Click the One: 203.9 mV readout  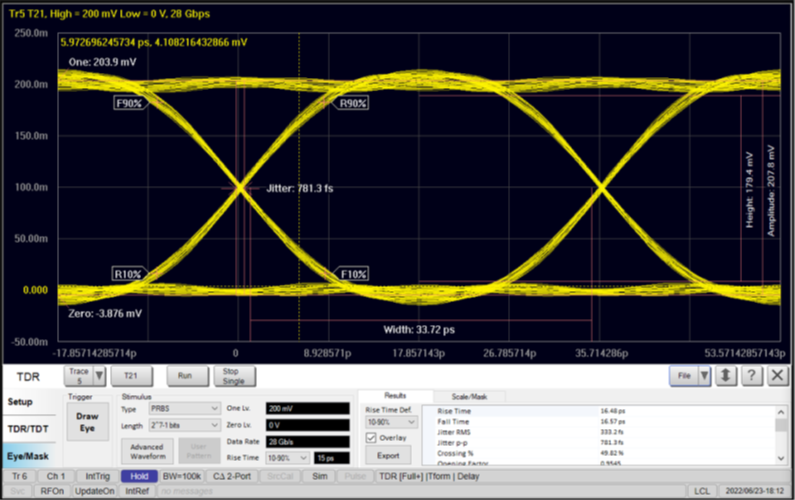tap(102, 62)
